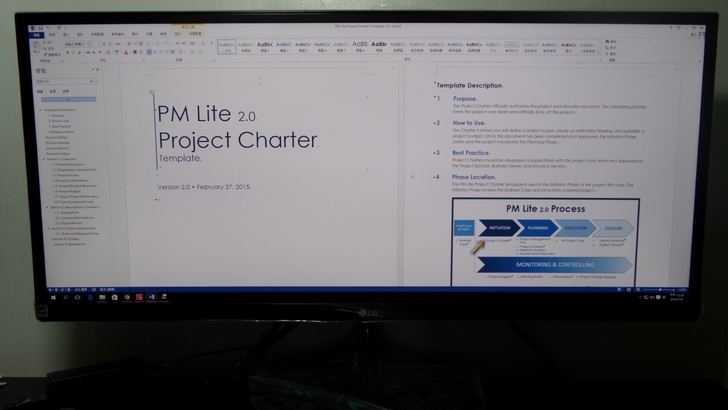Click the 'Phase Location' heading in document
The height and width of the screenshot is (410, 728).
[473, 177]
